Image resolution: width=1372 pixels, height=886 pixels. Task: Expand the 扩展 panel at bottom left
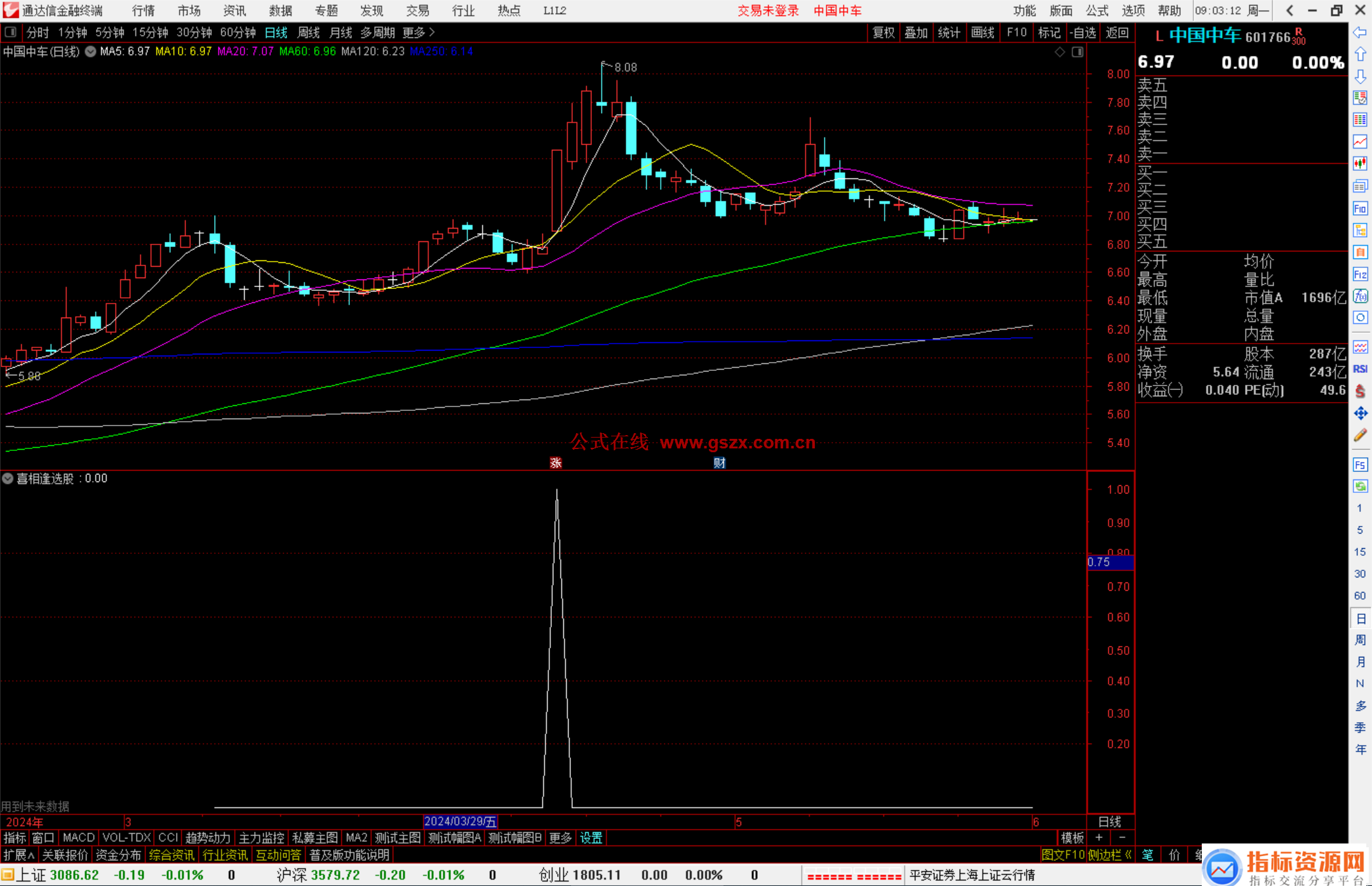[x=19, y=855]
